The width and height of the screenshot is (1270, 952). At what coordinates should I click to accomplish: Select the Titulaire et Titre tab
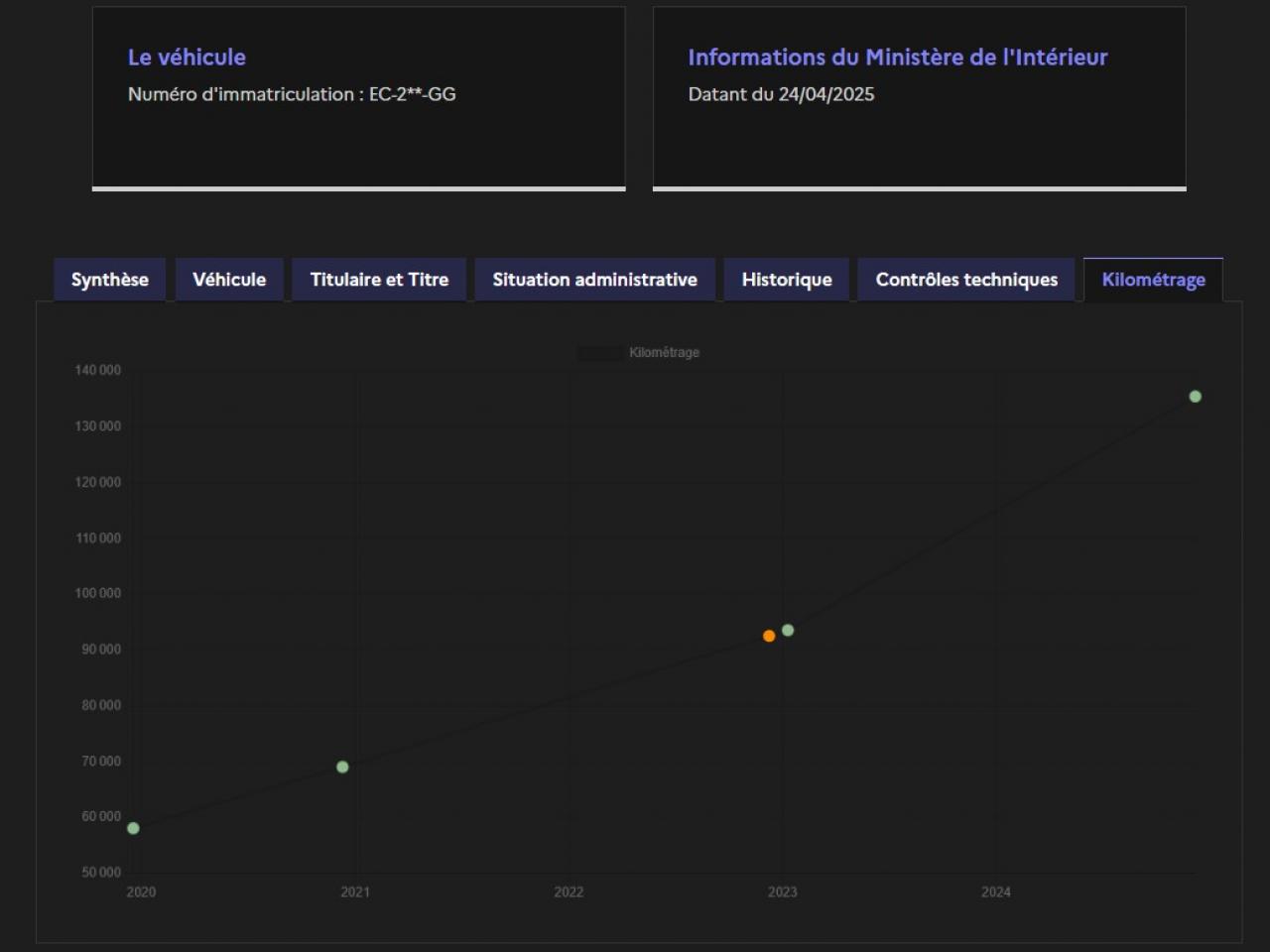tap(379, 280)
